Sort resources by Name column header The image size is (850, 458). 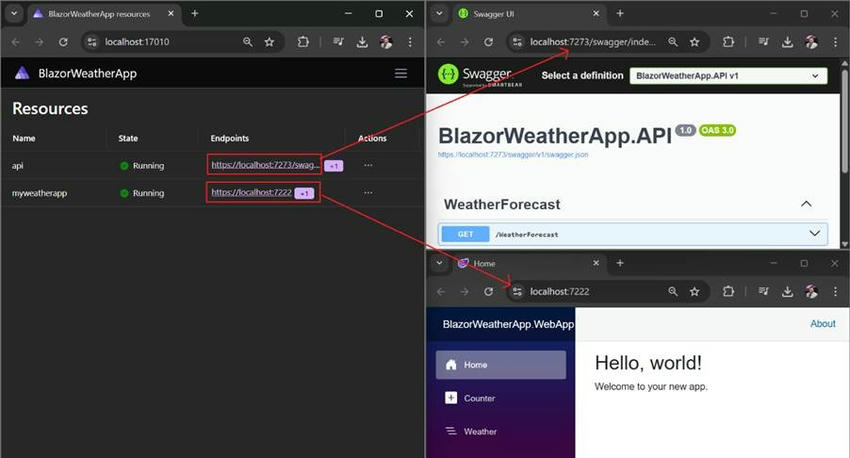coord(24,138)
